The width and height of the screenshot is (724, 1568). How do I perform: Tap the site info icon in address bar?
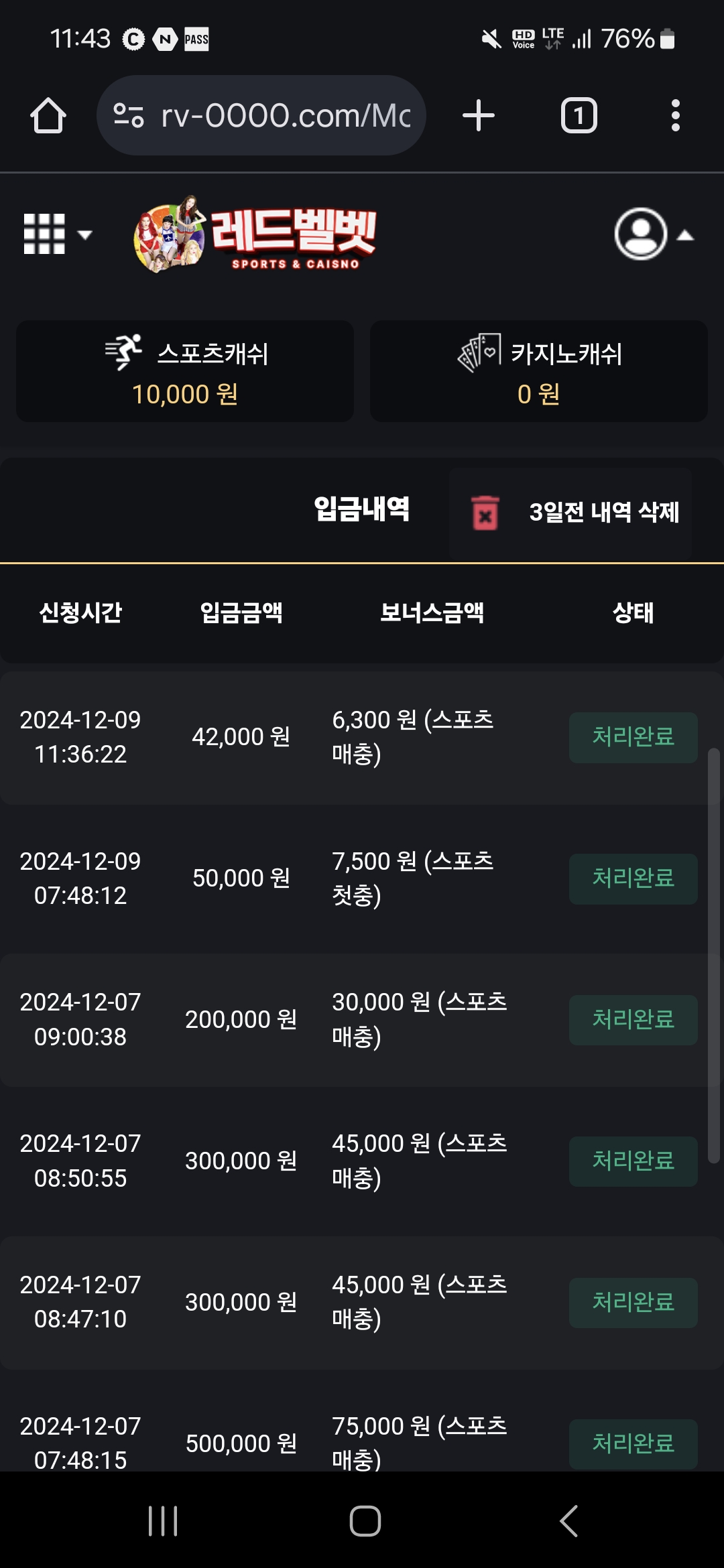pyautogui.click(x=129, y=116)
